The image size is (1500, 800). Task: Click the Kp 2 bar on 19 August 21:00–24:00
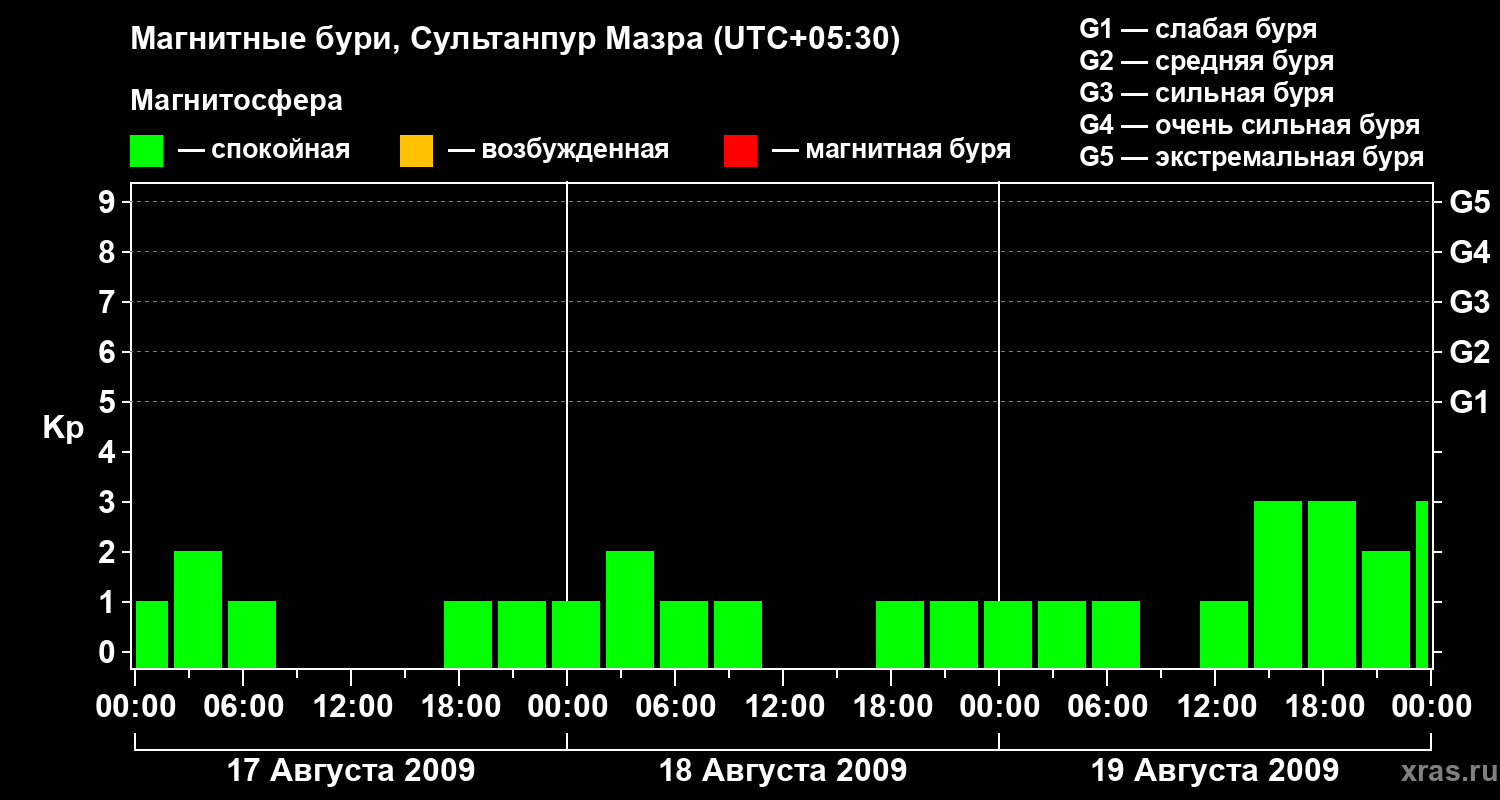[x=1386, y=609]
